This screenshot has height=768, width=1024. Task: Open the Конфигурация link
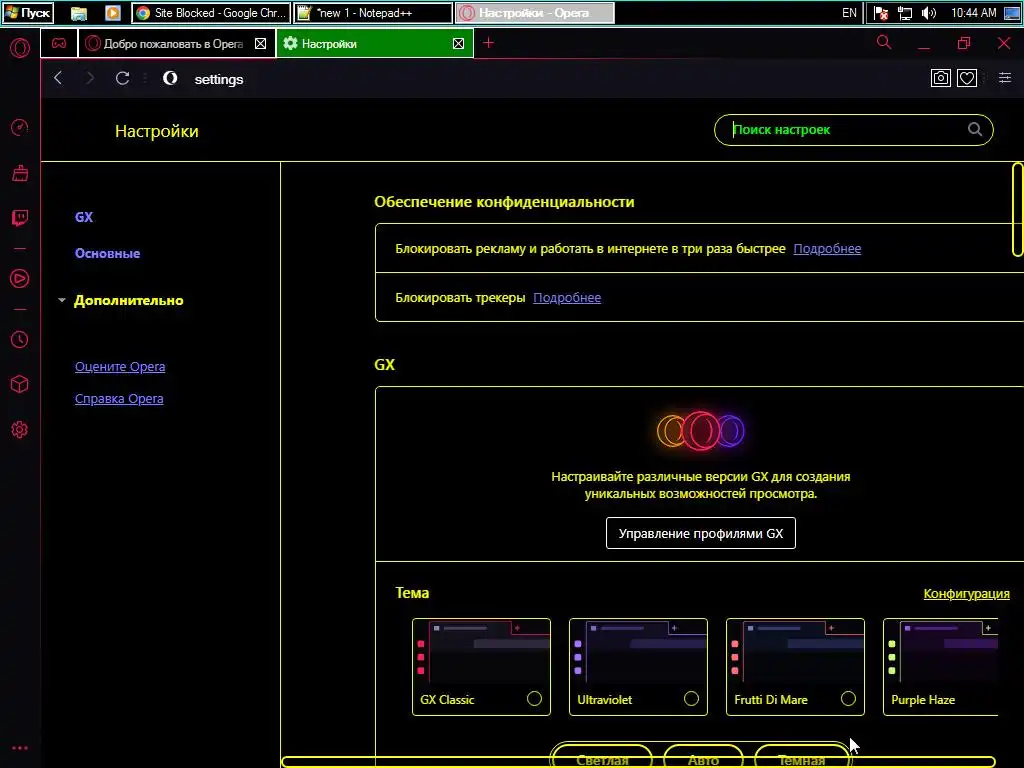(967, 594)
